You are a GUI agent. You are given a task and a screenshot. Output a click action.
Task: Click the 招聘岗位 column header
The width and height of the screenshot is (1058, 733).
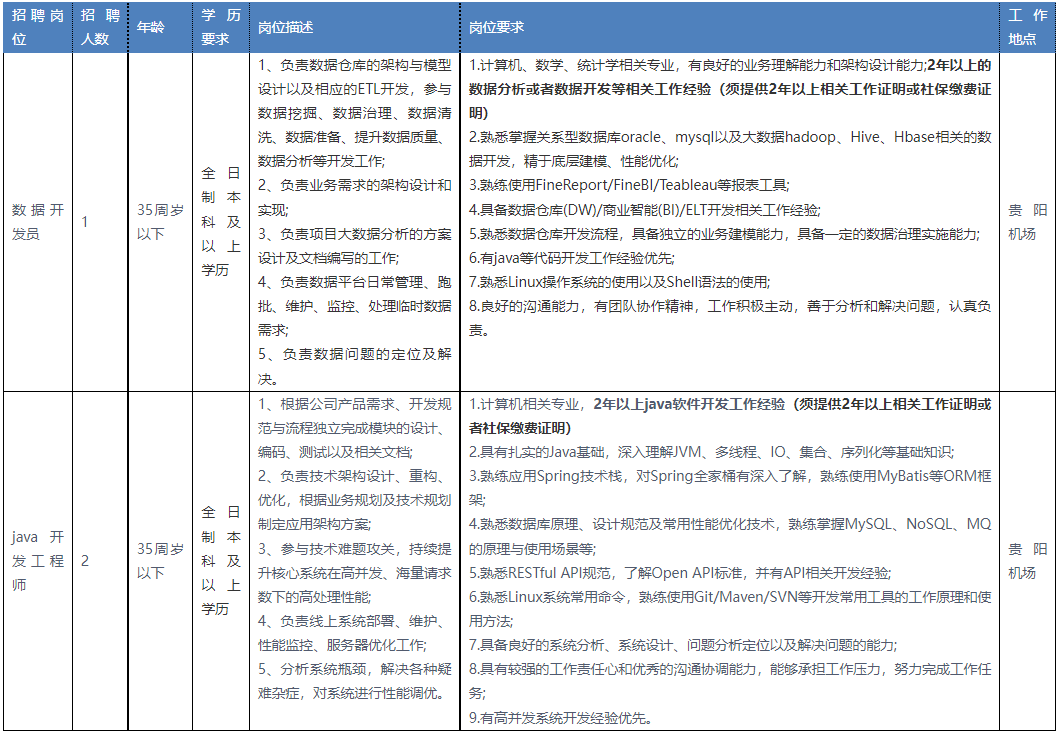tap(37, 28)
